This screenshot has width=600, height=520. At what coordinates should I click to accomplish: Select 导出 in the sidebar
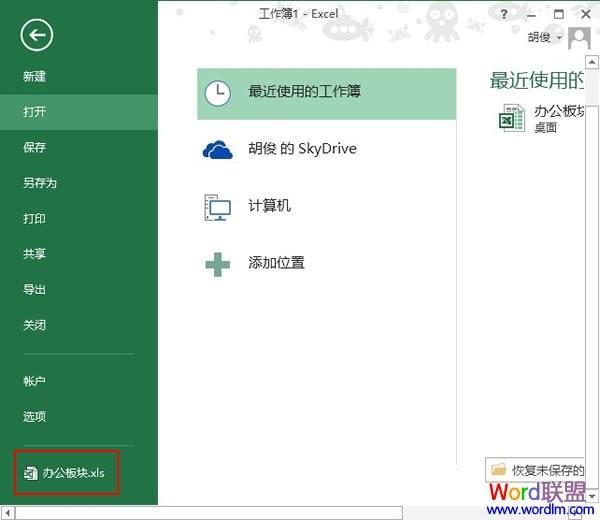click(x=34, y=289)
